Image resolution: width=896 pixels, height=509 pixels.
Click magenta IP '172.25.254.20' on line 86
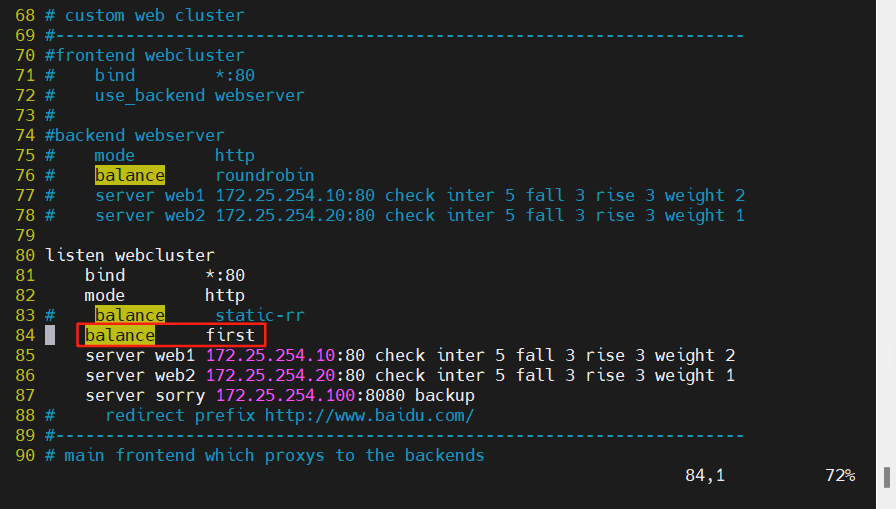(270, 375)
